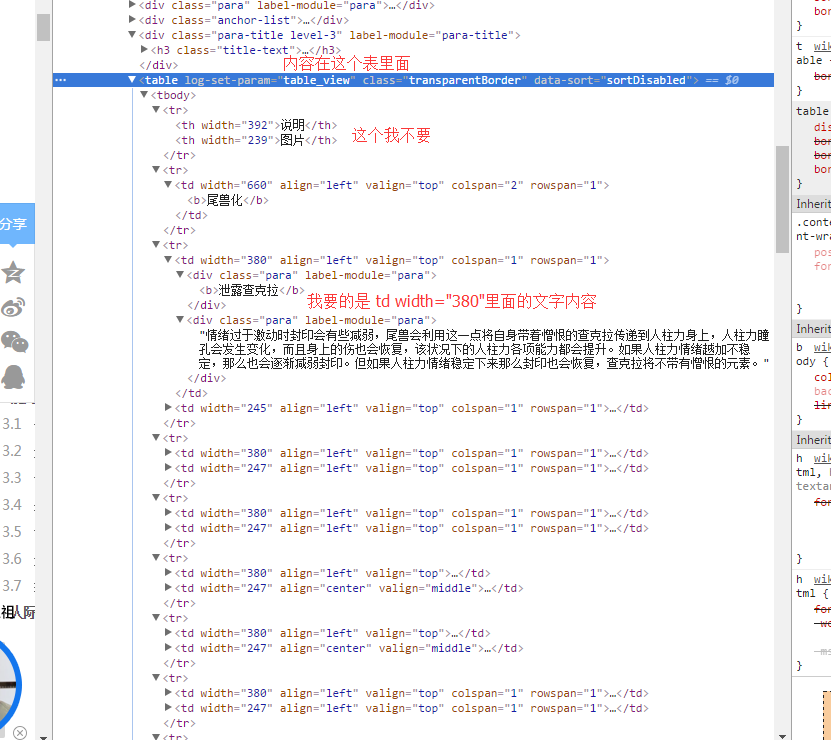Expand the anchor-list div node
The height and width of the screenshot is (740, 831).
point(133,20)
